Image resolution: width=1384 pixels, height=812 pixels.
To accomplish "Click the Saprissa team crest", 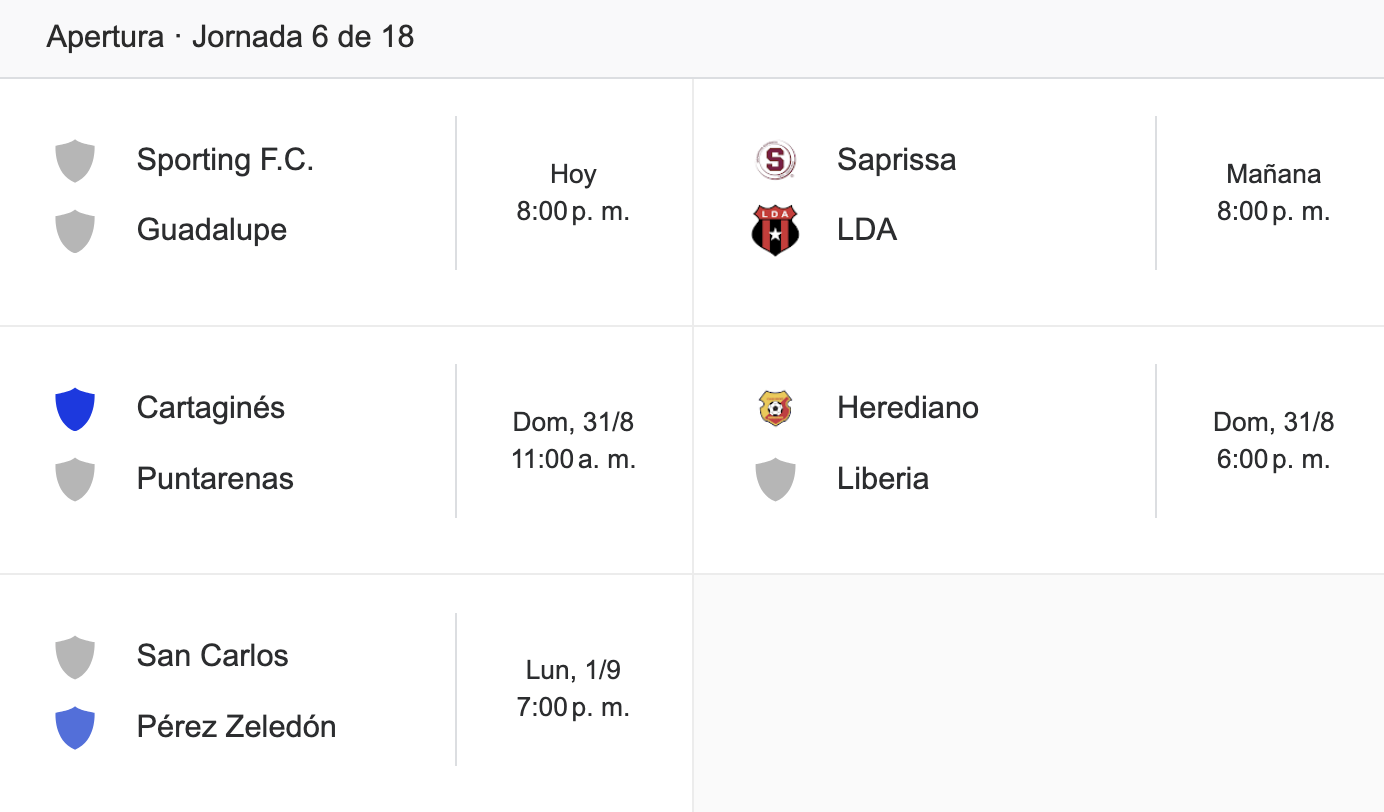I will pos(775,160).
